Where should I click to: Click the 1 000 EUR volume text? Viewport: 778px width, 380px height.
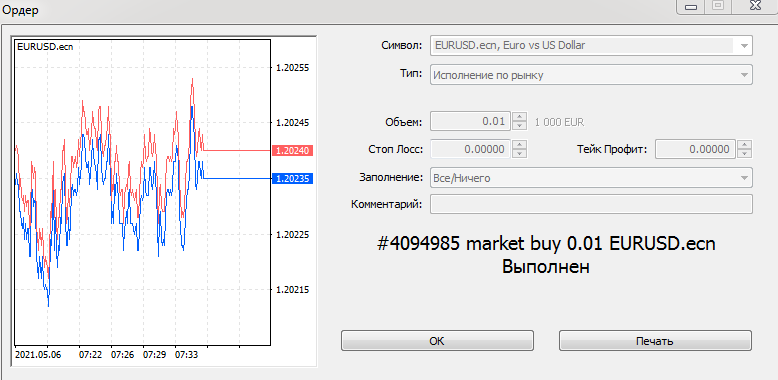tap(559, 122)
